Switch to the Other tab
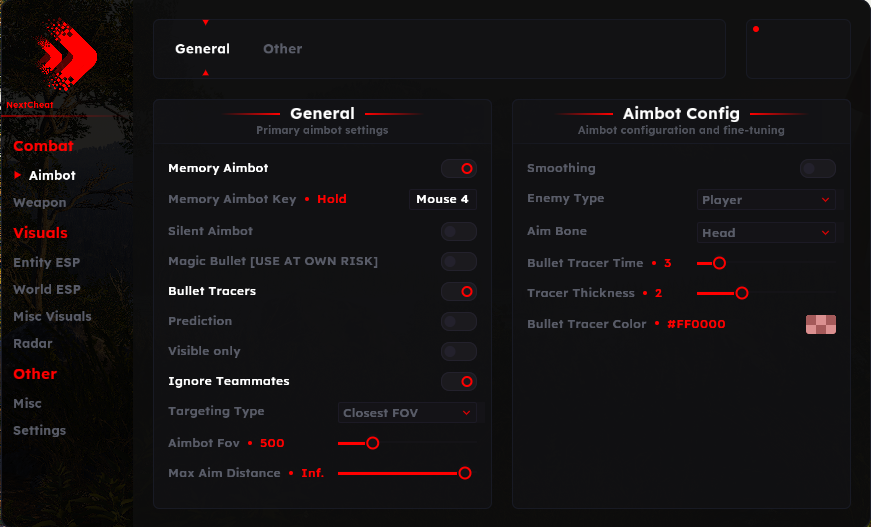 point(282,49)
